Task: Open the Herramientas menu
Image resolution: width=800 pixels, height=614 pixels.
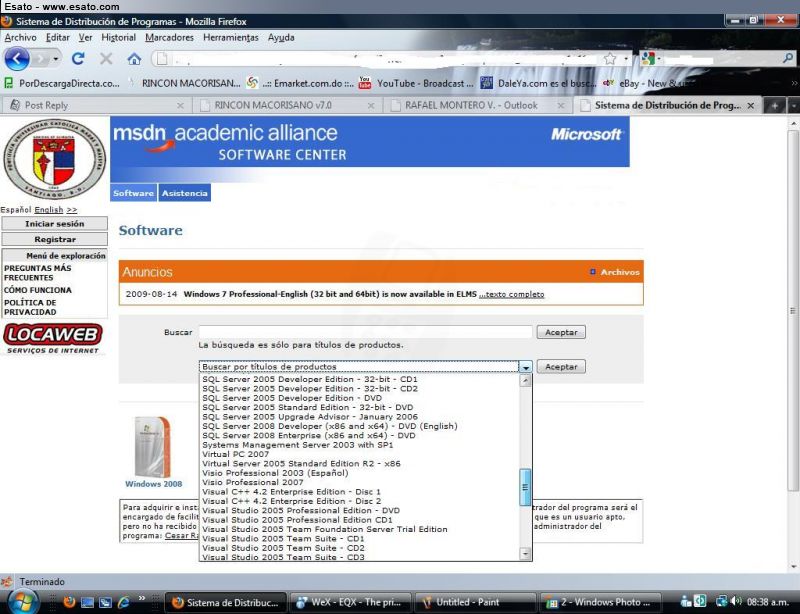Action: (231, 37)
